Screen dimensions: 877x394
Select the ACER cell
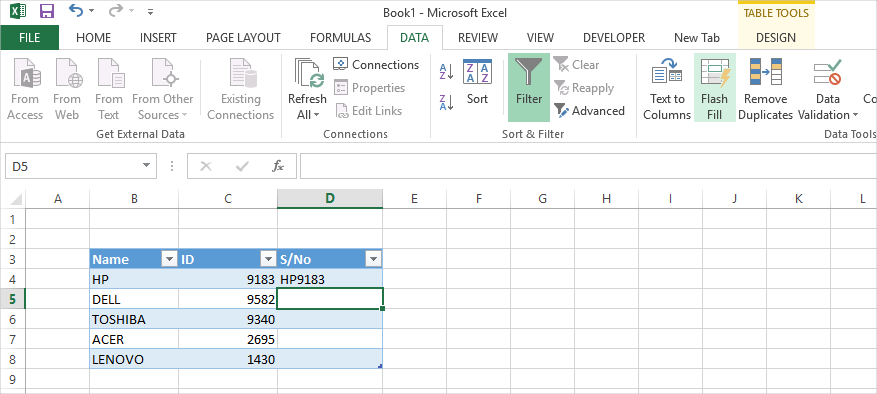(134, 339)
